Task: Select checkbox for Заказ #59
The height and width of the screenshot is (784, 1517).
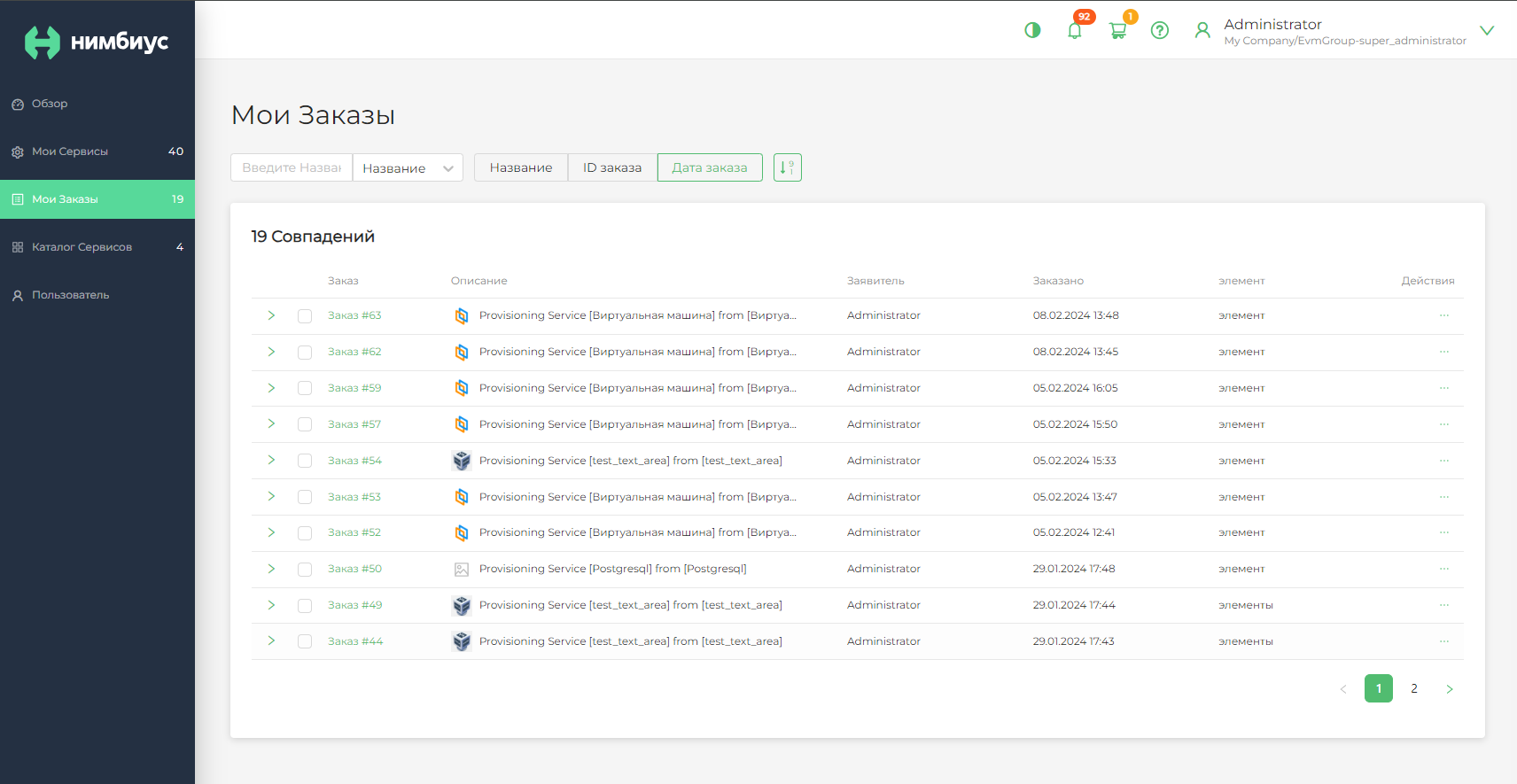Action: [305, 388]
